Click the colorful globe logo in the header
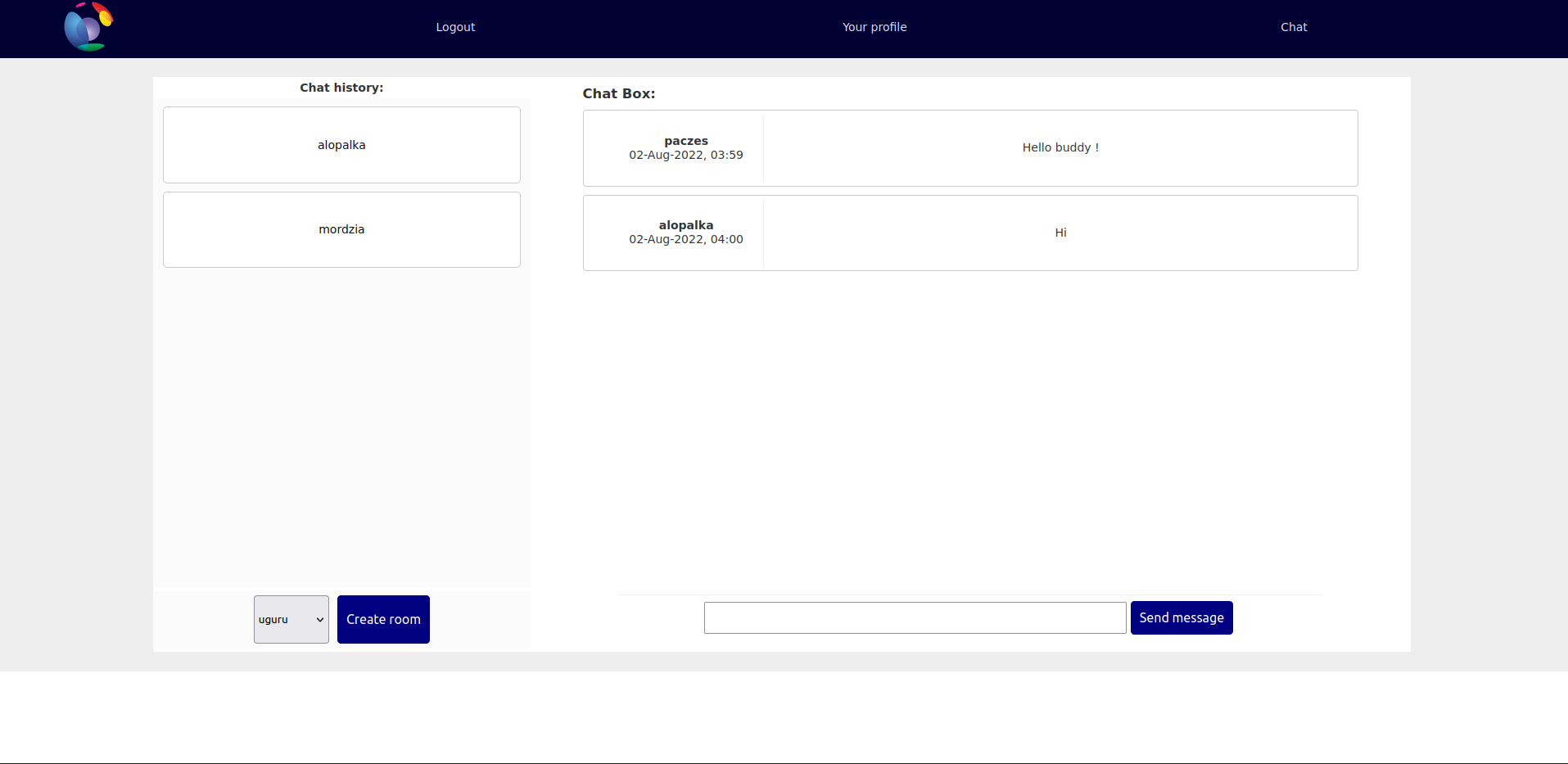Viewport: 1568px width, 764px height. [88, 27]
